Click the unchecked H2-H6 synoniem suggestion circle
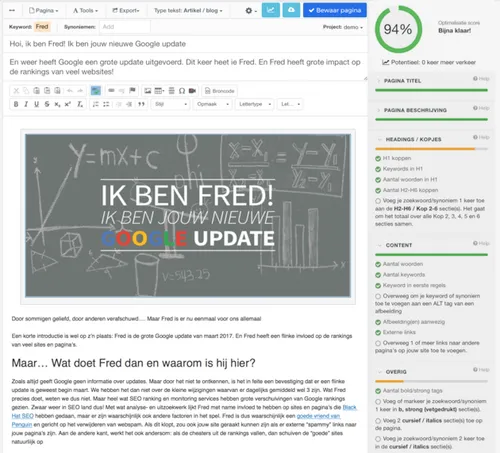The width and height of the screenshot is (500, 453). tap(378, 201)
